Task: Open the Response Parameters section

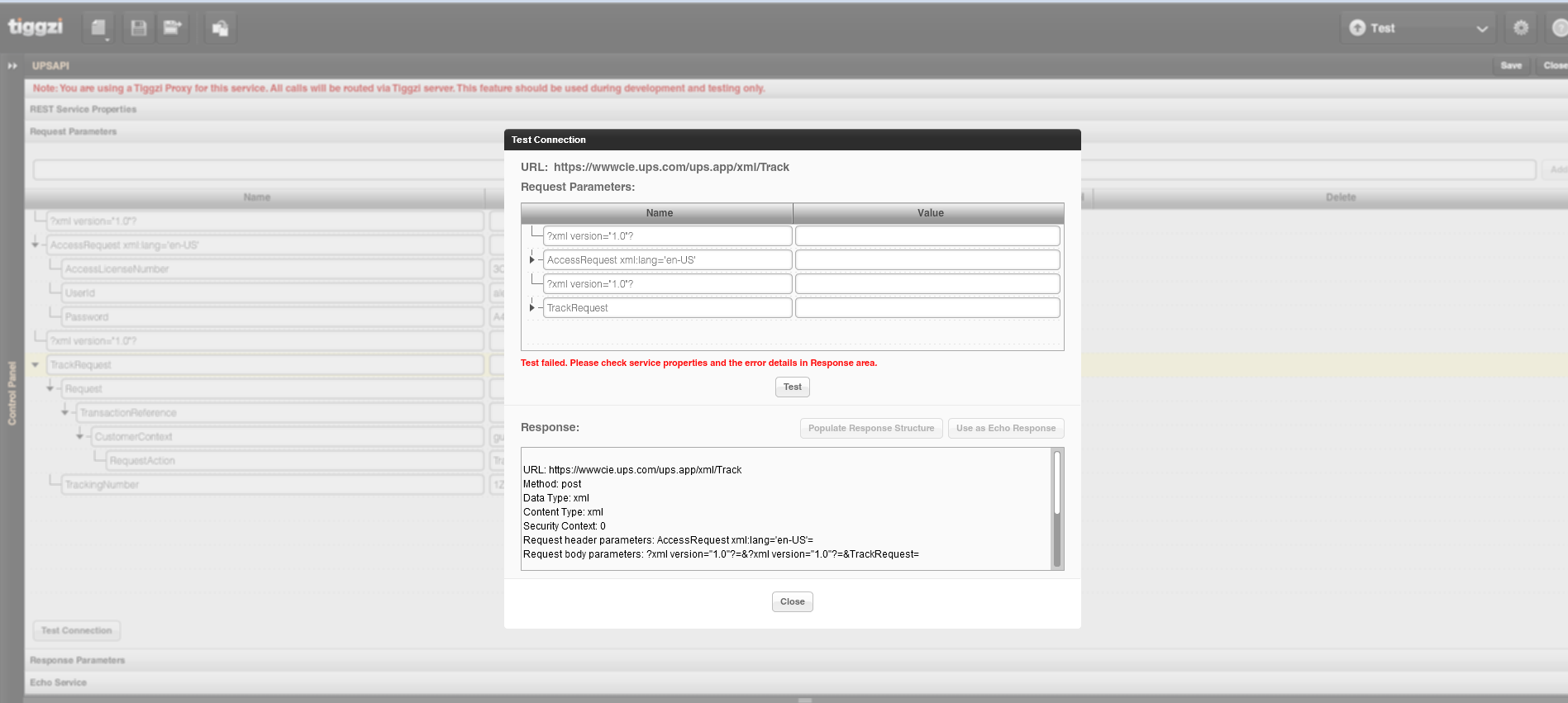Action: pyautogui.click(x=78, y=660)
